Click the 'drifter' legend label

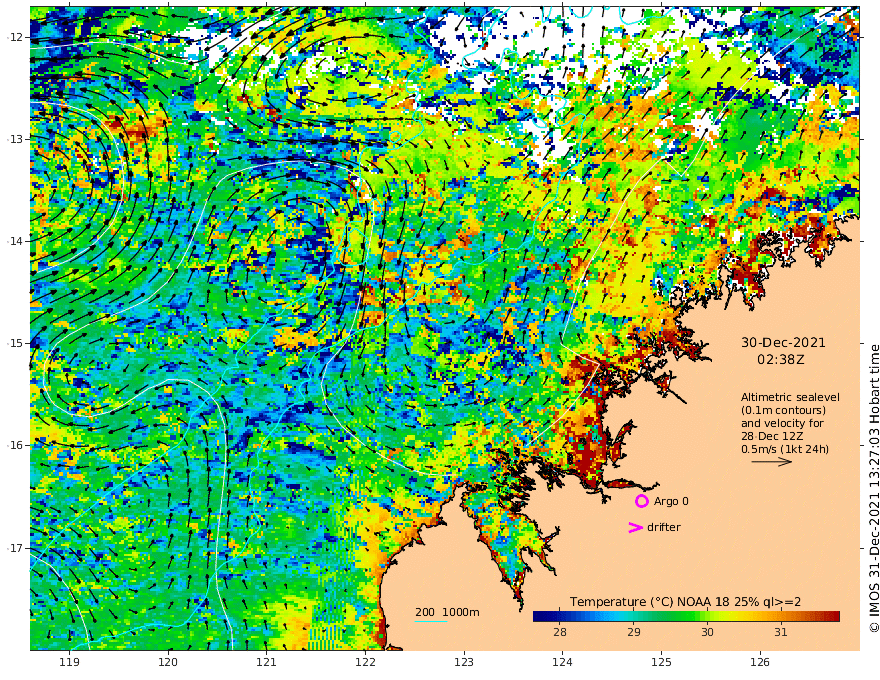coord(663,527)
